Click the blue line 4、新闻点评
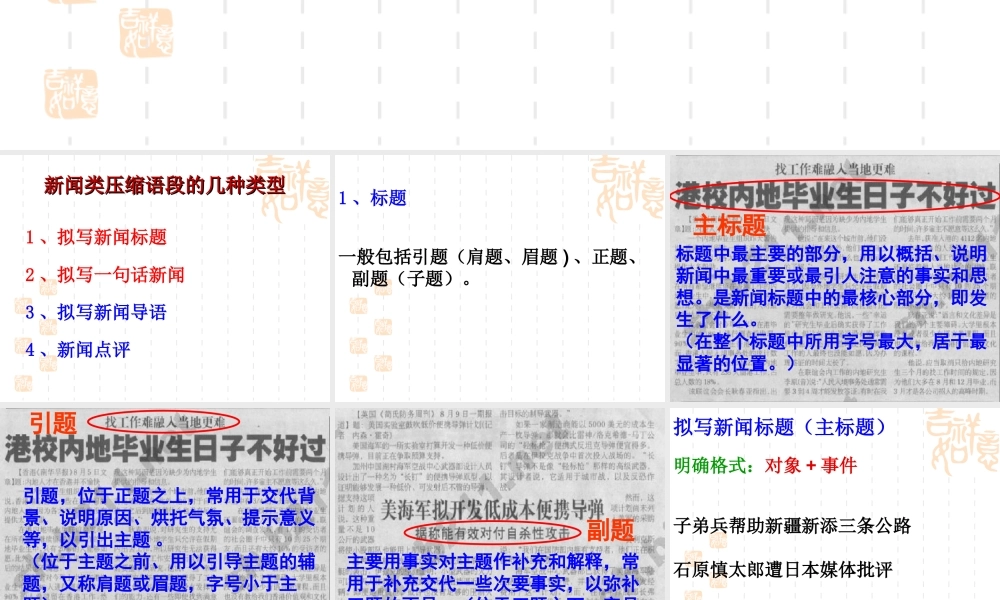Screen dimensions: 1000x600 click(77, 349)
